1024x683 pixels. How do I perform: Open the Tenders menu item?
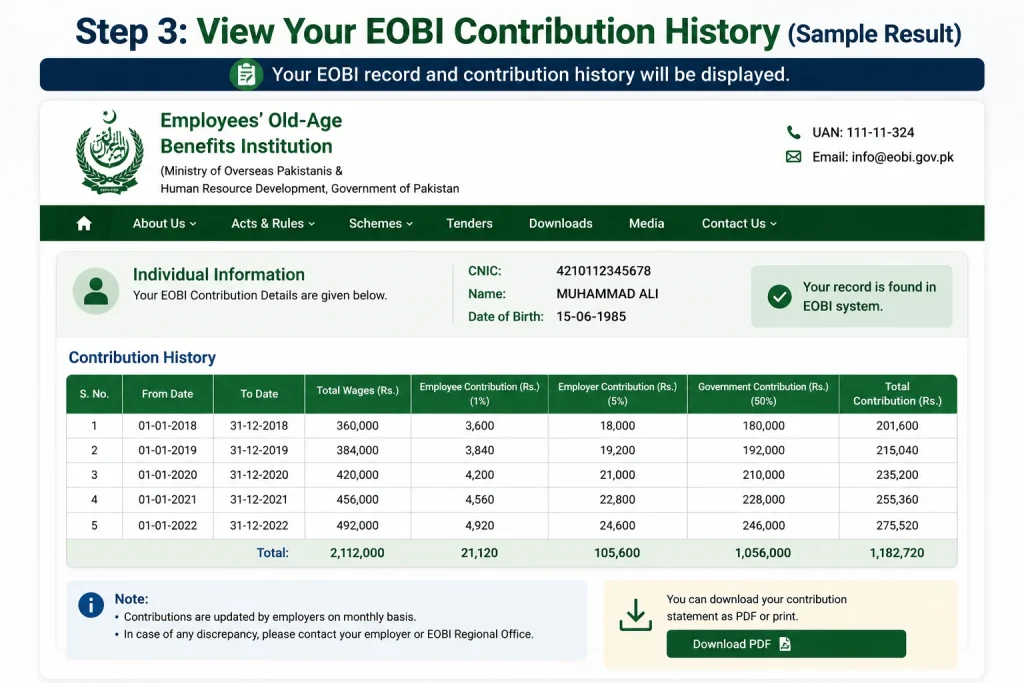coord(470,223)
